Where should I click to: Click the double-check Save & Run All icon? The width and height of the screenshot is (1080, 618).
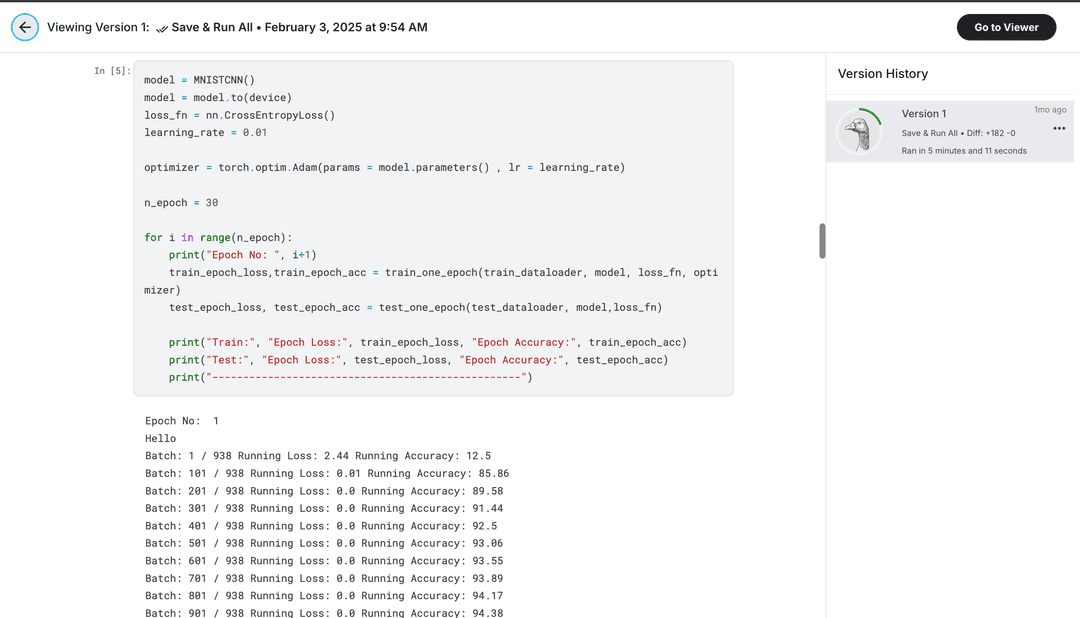pos(162,28)
